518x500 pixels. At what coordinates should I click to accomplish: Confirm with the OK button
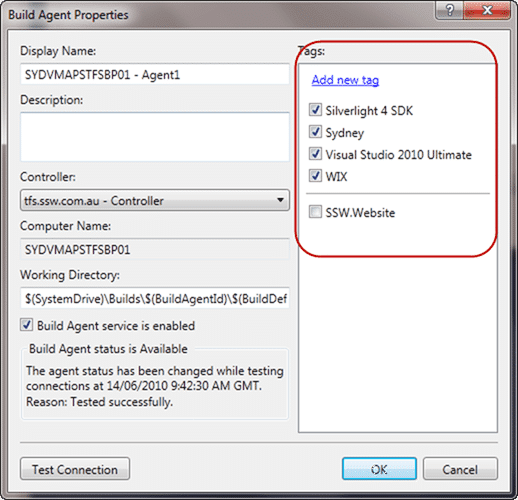[379, 469]
